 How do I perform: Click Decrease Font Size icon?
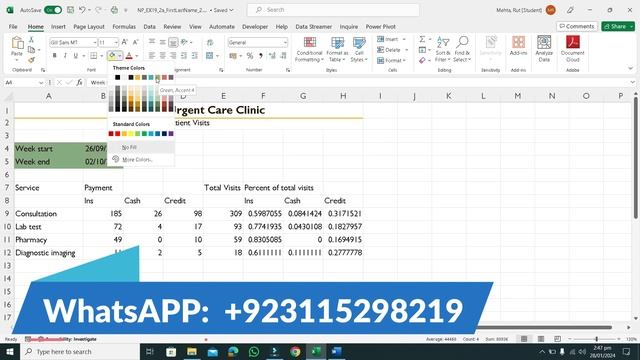[136, 42]
